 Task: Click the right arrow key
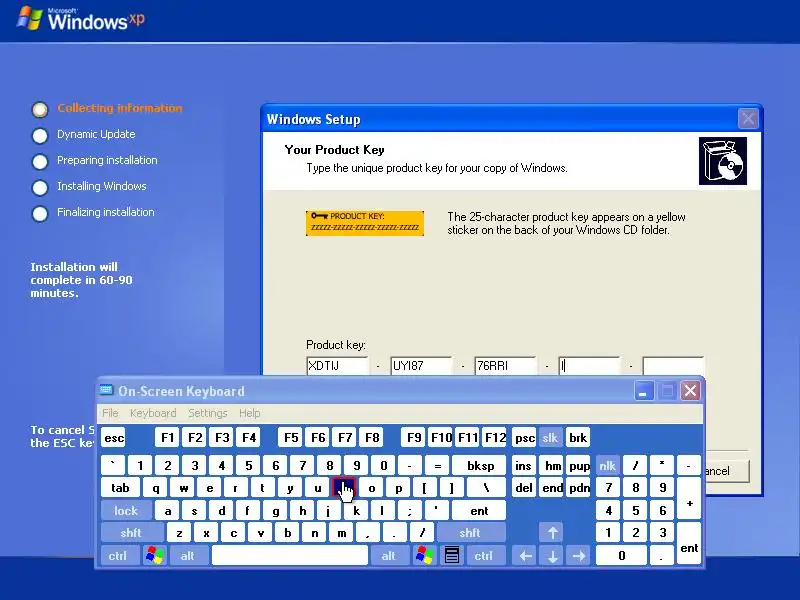(579, 555)
